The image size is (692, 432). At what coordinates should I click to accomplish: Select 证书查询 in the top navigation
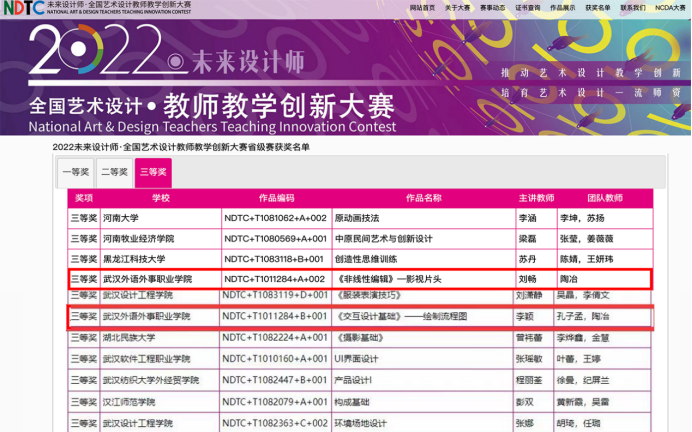(527, 7)
